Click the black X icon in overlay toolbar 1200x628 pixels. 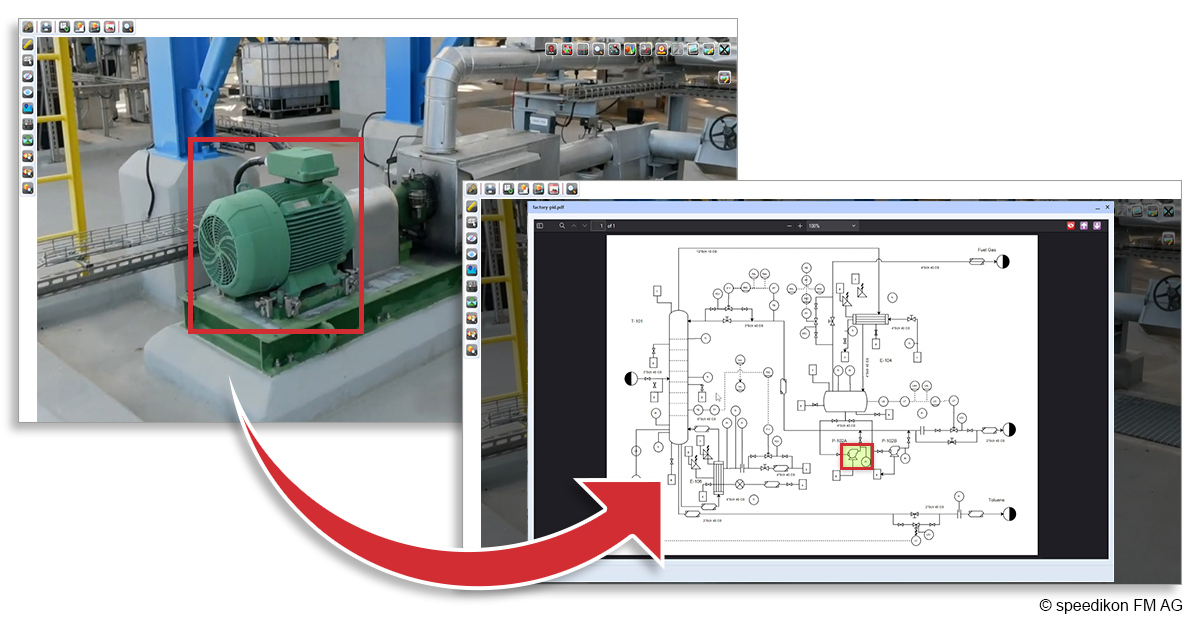725,49
